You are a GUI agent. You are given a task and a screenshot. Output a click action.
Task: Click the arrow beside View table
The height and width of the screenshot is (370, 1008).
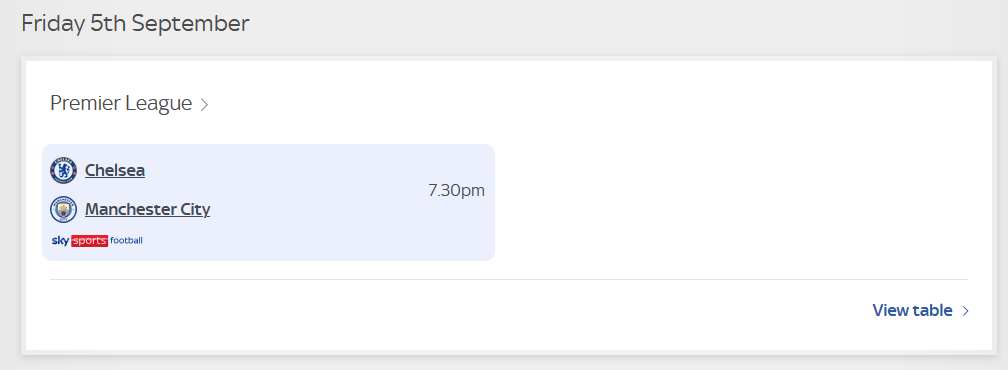[965, 311]
